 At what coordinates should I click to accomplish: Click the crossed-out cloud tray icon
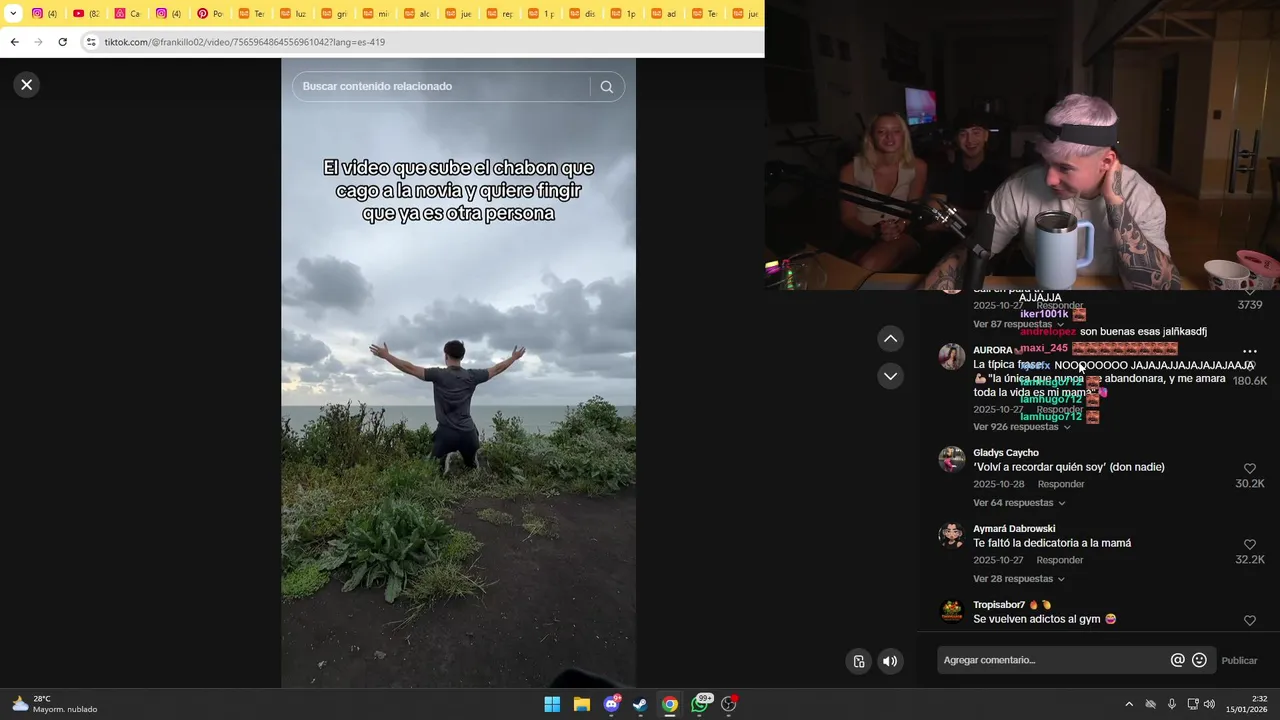point(1150,704)
